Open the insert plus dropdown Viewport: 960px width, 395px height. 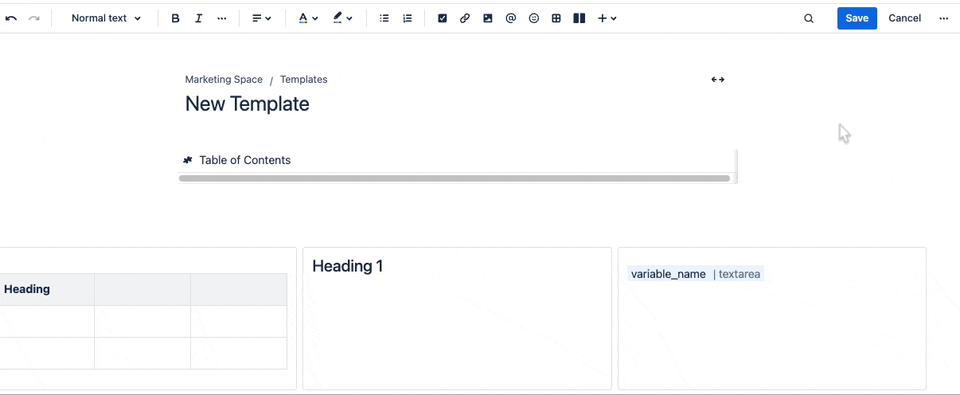[607, 18]
